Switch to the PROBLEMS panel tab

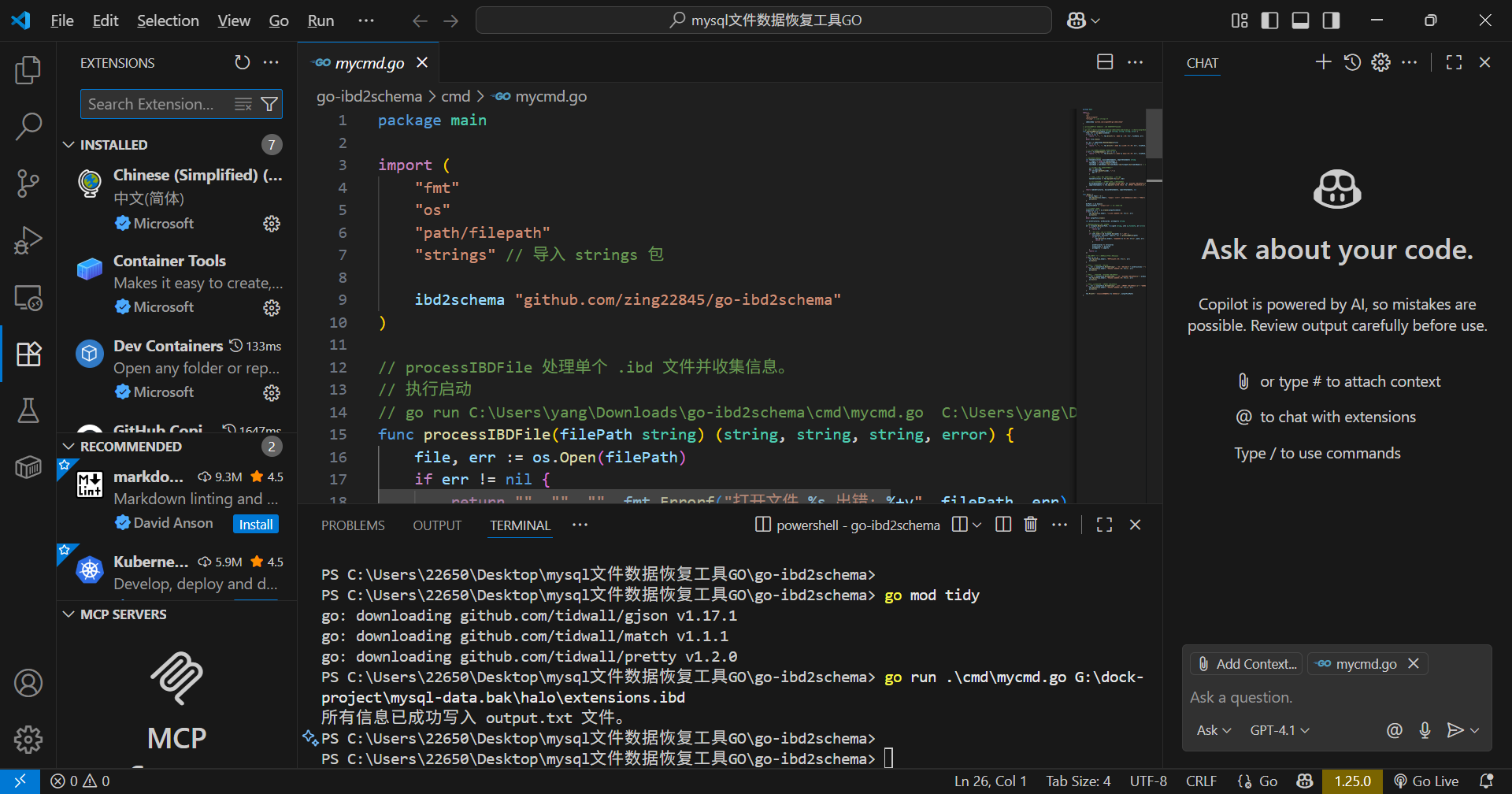(x=353, y=525)
